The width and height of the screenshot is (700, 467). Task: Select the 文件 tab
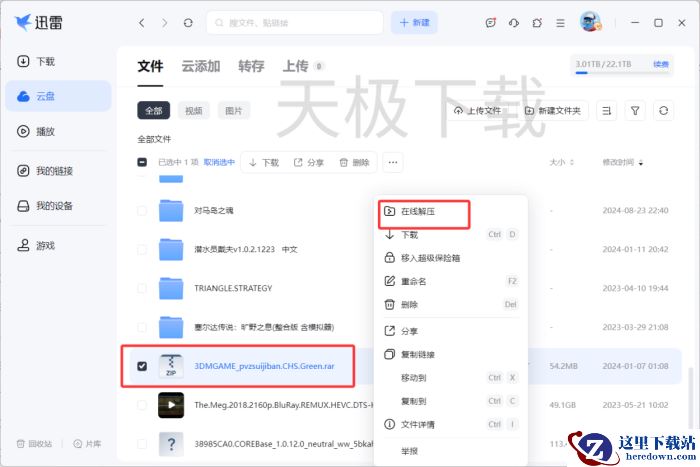click(x=150, y=66)
